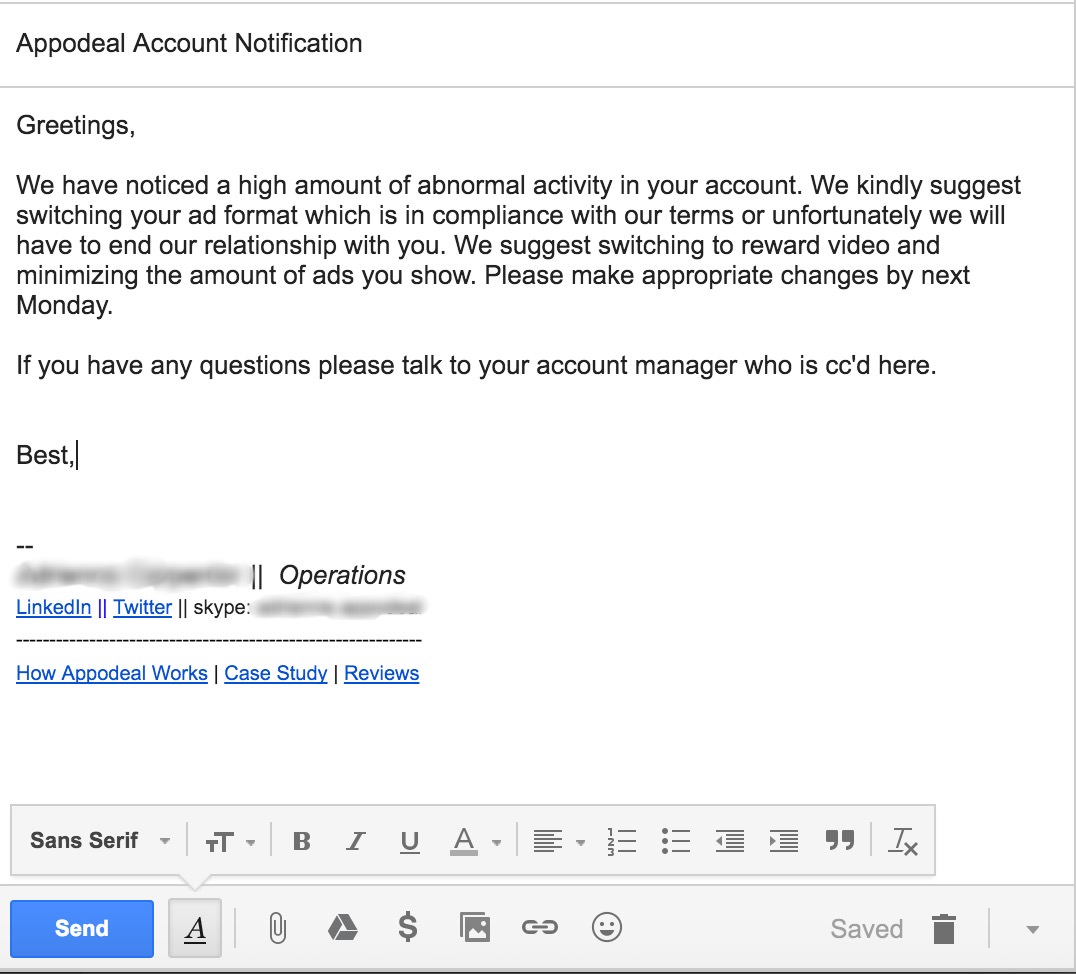
Task: Open the text size dropdown
Action: [230, 842]
